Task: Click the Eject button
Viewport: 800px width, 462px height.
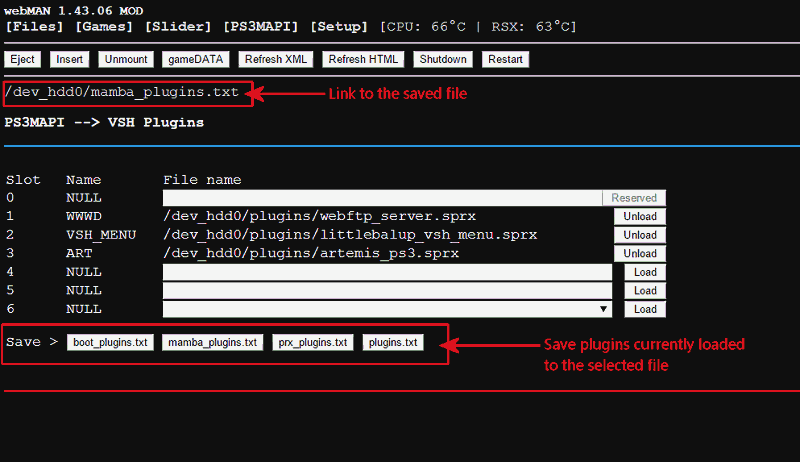Action: 22,59
